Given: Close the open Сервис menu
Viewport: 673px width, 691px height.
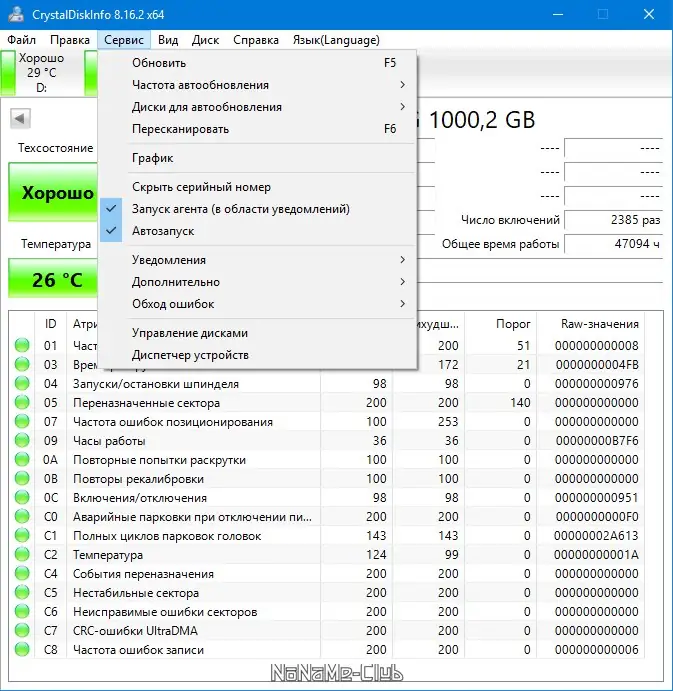Looking at the screenshot, I should click(x=124, y=40).
